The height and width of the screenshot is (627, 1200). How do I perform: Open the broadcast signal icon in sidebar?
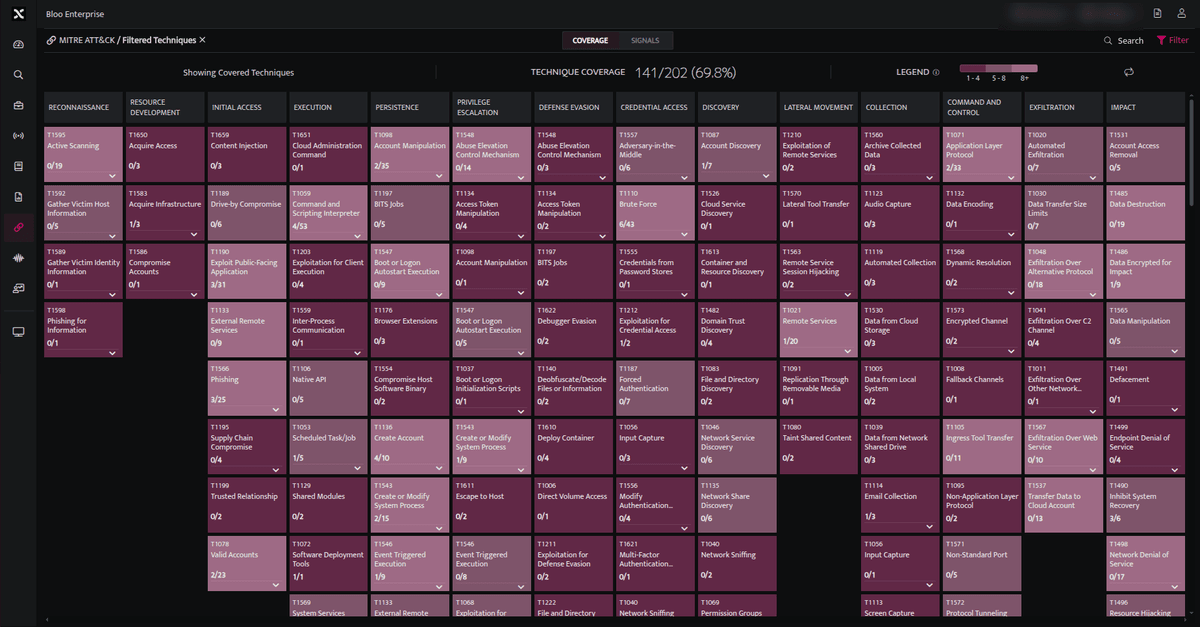pos(18,135)
